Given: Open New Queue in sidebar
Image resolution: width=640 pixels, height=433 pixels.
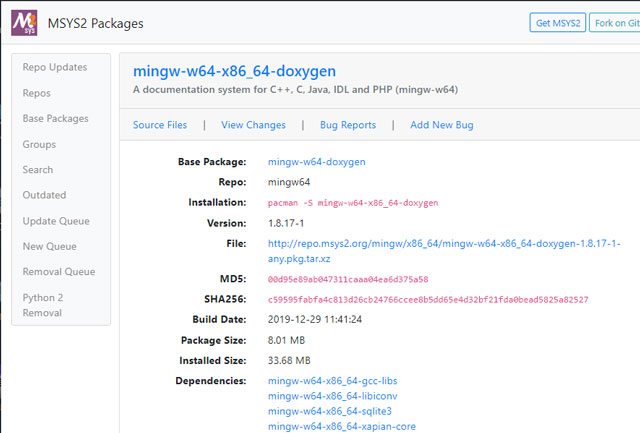Looking at the screenshot, I should tap(49, 246).
